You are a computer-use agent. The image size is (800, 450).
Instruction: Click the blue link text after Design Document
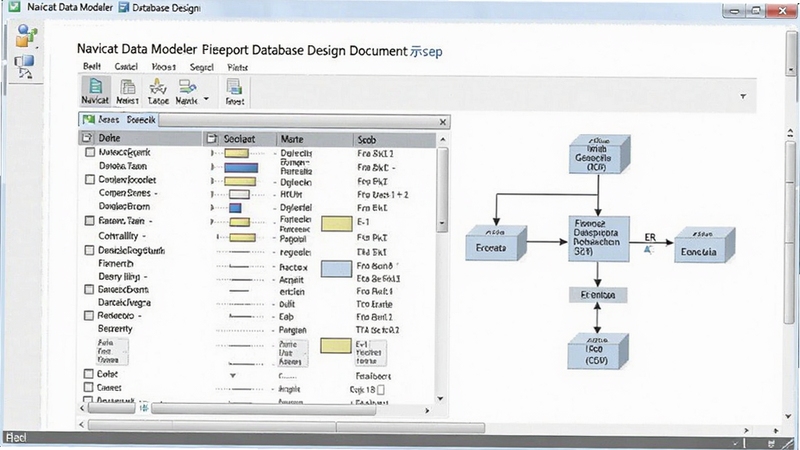426,52
